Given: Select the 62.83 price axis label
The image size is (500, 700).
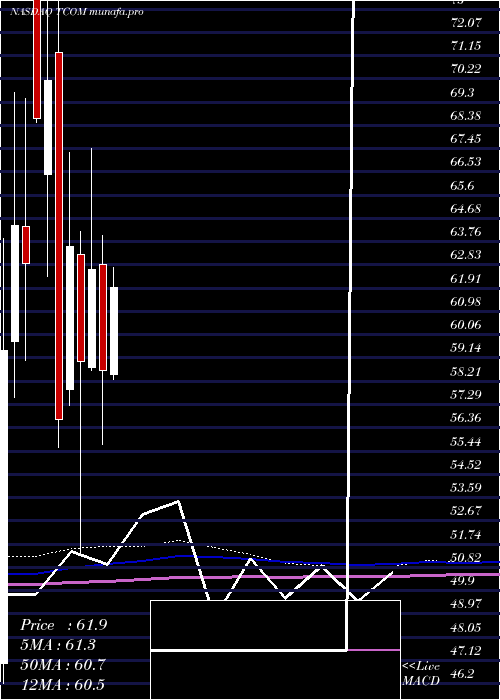Looking at the screenshot, I should [466, 255].
